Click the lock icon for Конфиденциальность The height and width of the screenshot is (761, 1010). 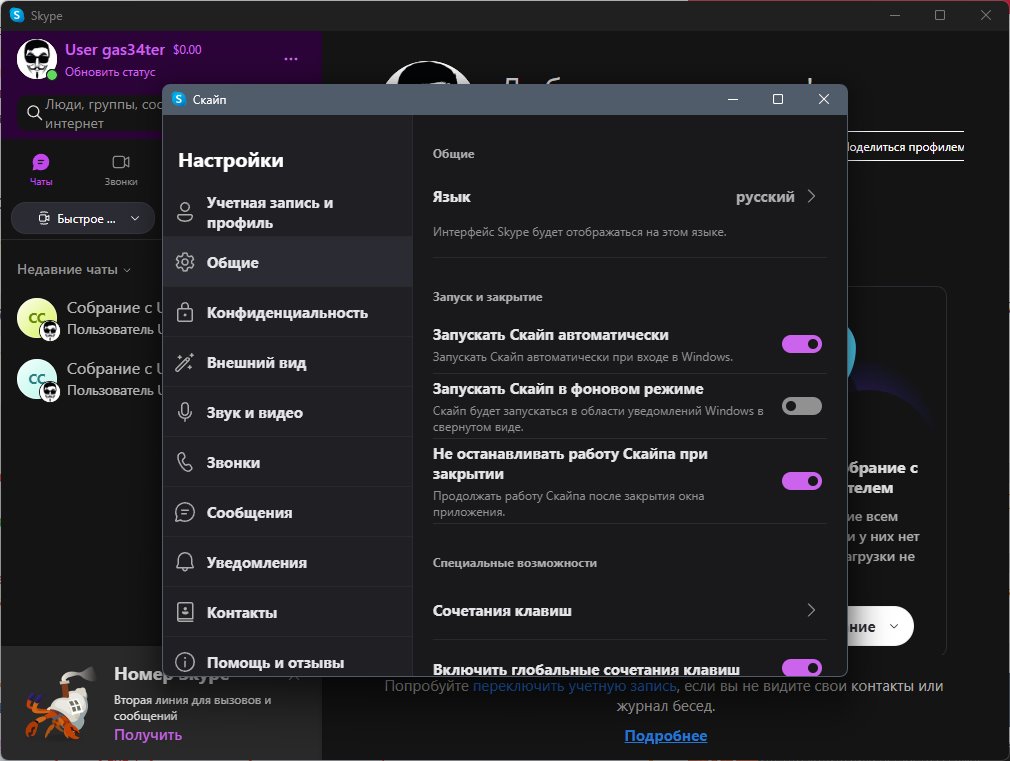[184, 313]
